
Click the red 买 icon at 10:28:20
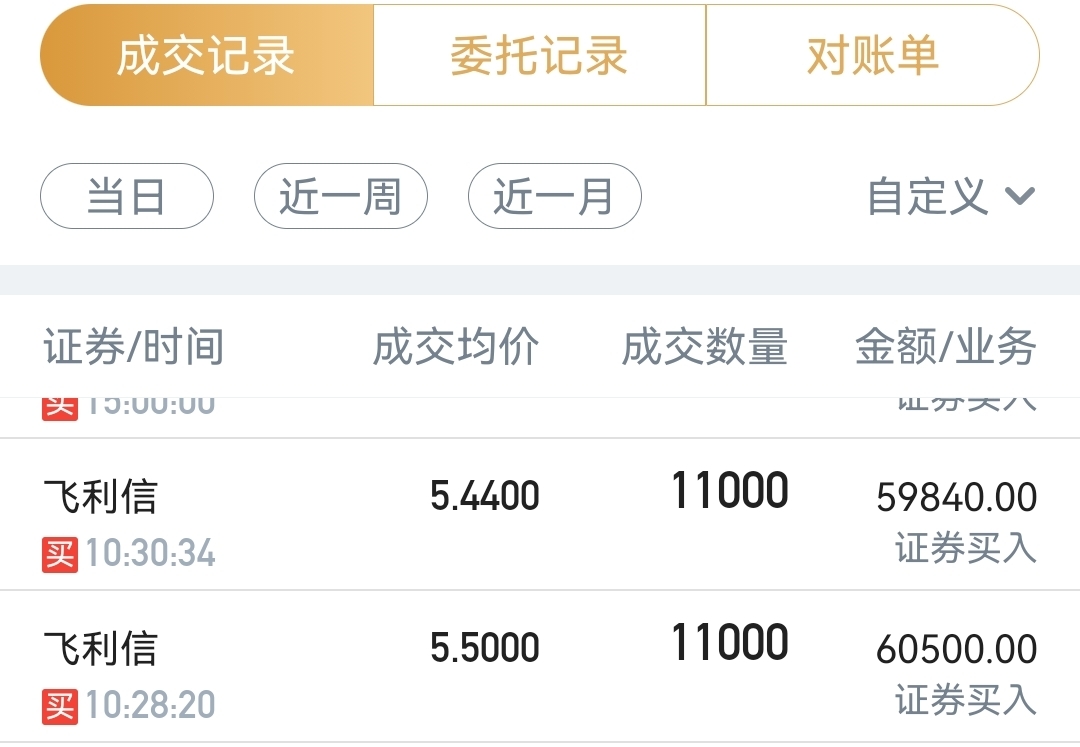coord(59,706)
